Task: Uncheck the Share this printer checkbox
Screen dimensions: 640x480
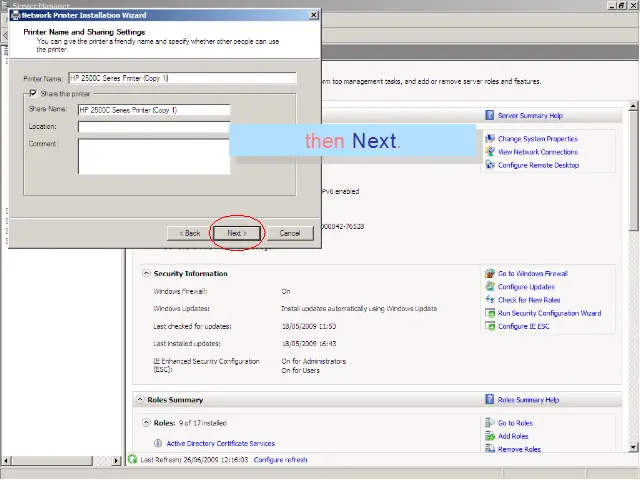Action: pyautogui.click(x=33, y=93)
